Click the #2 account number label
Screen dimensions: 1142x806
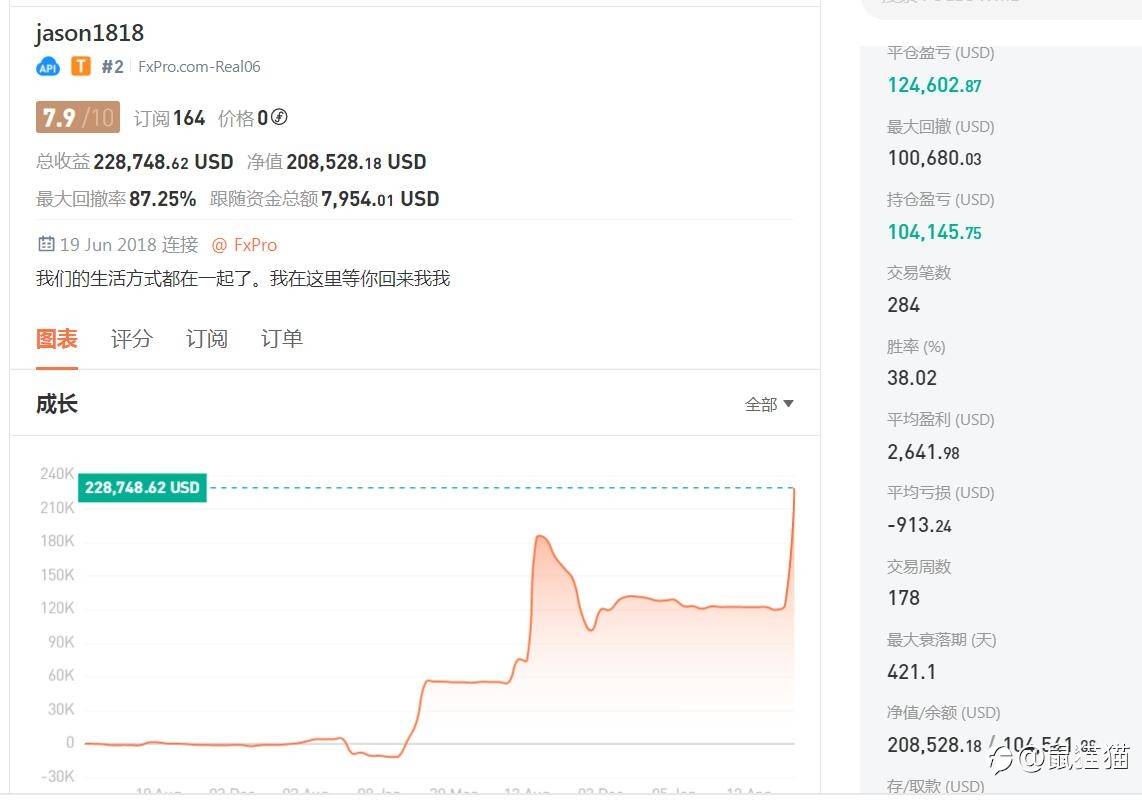(112, 67)
